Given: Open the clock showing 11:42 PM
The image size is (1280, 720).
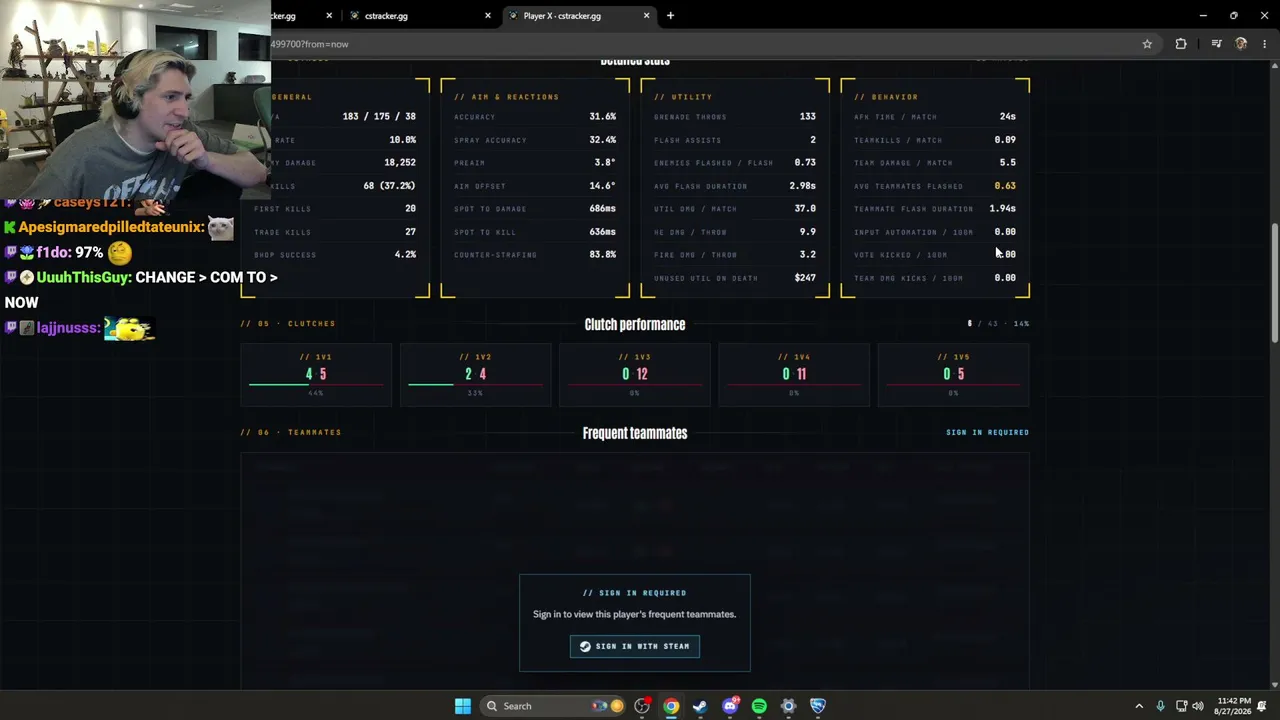Looking at the screenshot, I should [1235, 706].
